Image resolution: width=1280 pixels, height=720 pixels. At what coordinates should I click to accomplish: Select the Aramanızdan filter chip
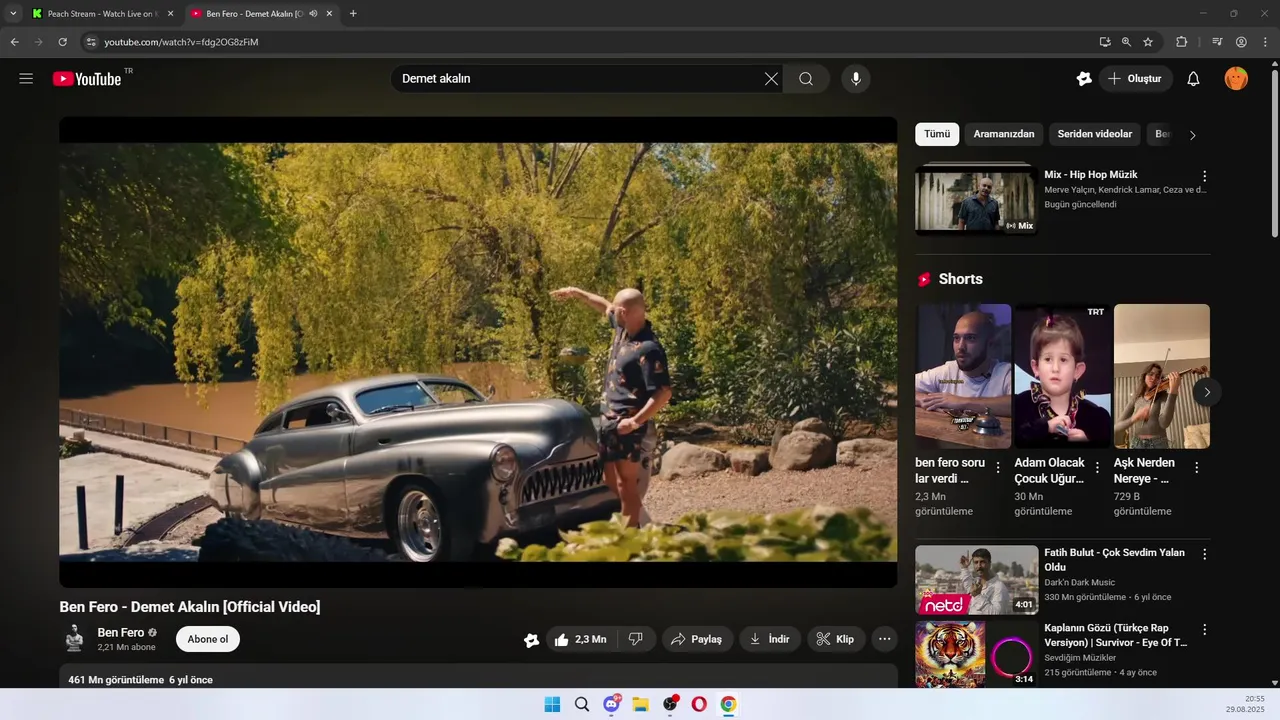click(1004, 134)
